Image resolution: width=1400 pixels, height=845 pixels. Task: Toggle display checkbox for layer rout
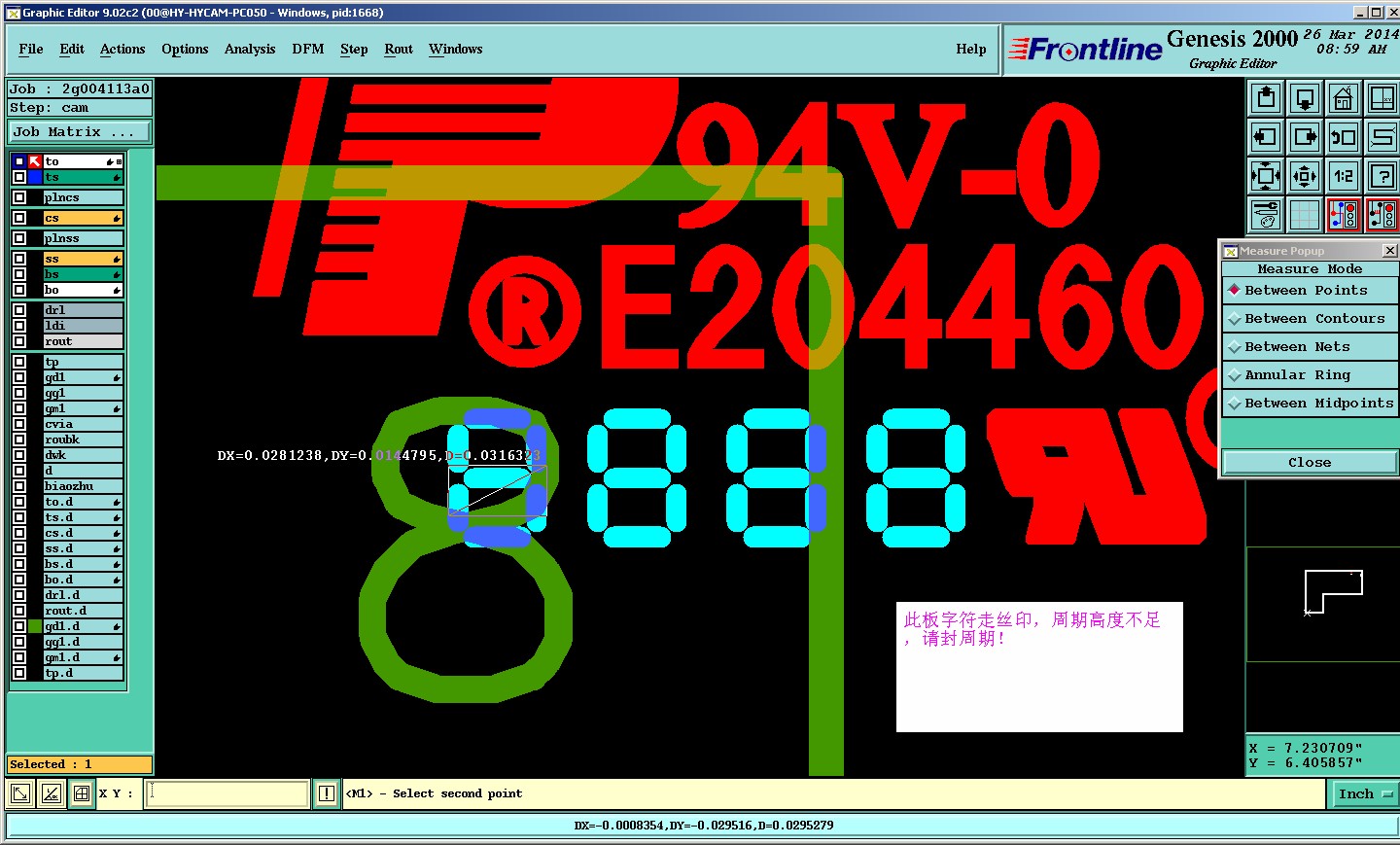[x=19, y=341]
